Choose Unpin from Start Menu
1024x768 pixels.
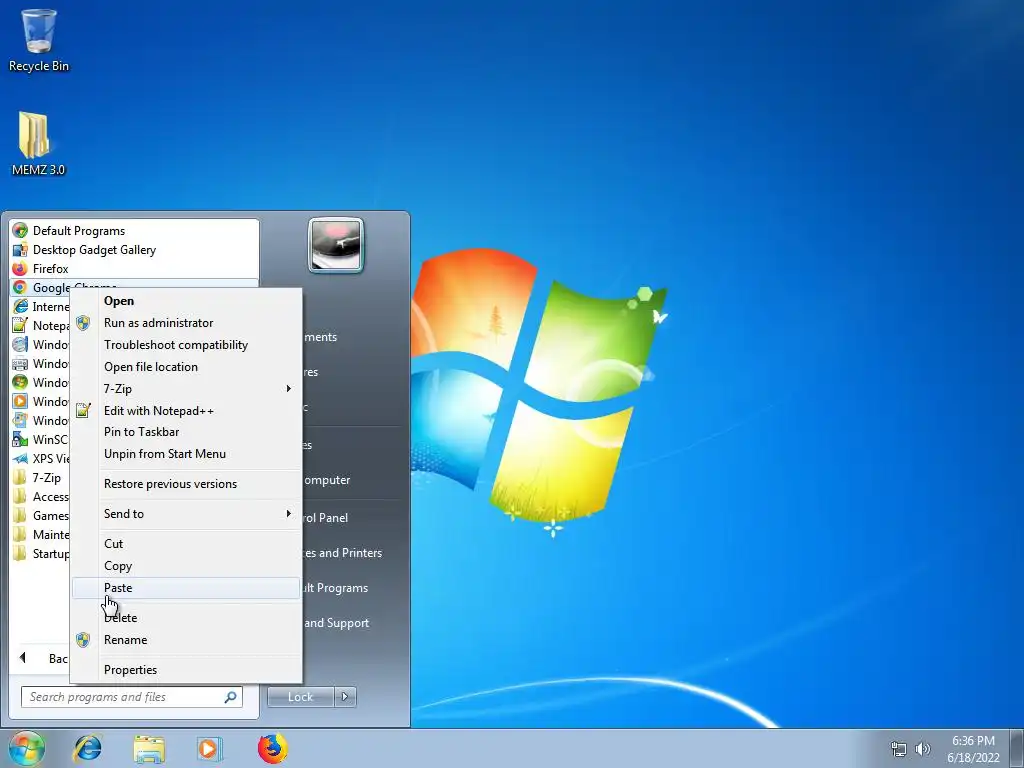pyautogui.click(x=185, y=454)
